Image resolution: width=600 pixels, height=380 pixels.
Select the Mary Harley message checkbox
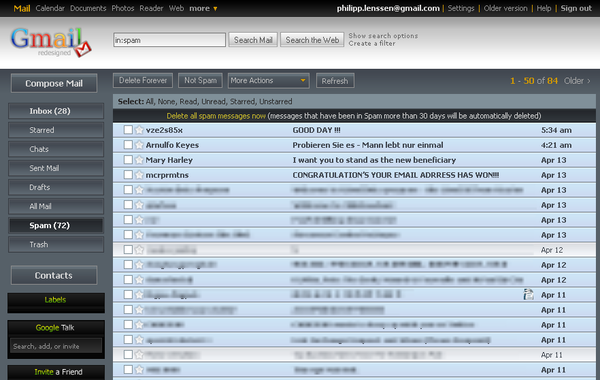click(x=128, y=160)
